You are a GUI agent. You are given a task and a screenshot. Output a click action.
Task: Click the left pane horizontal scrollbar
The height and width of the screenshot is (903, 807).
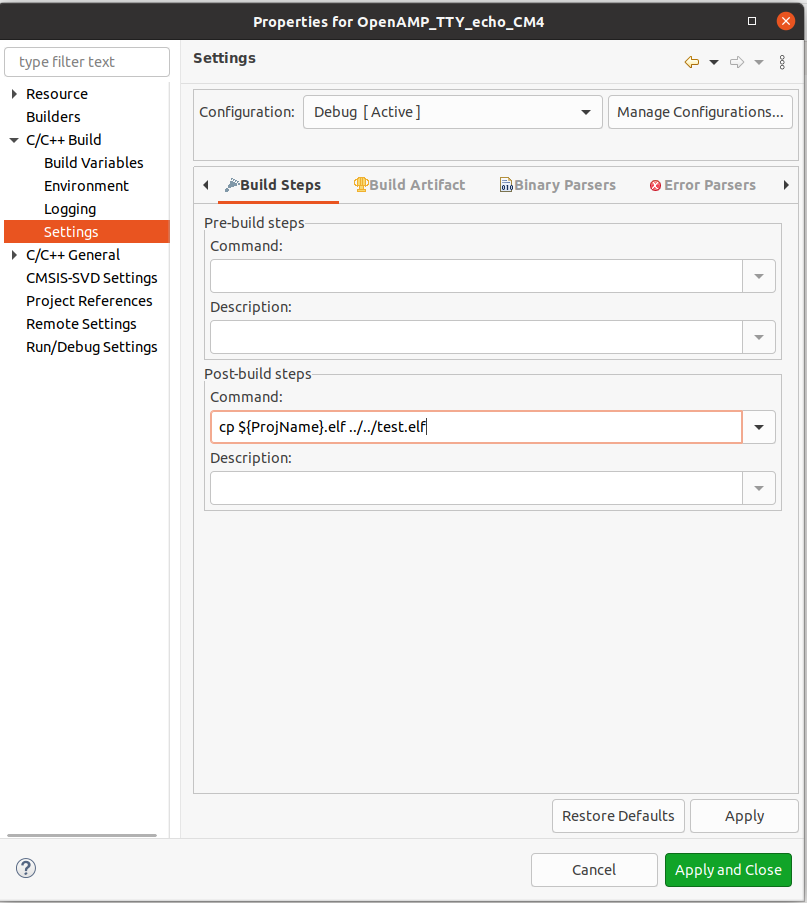click(x=82, y=835)
